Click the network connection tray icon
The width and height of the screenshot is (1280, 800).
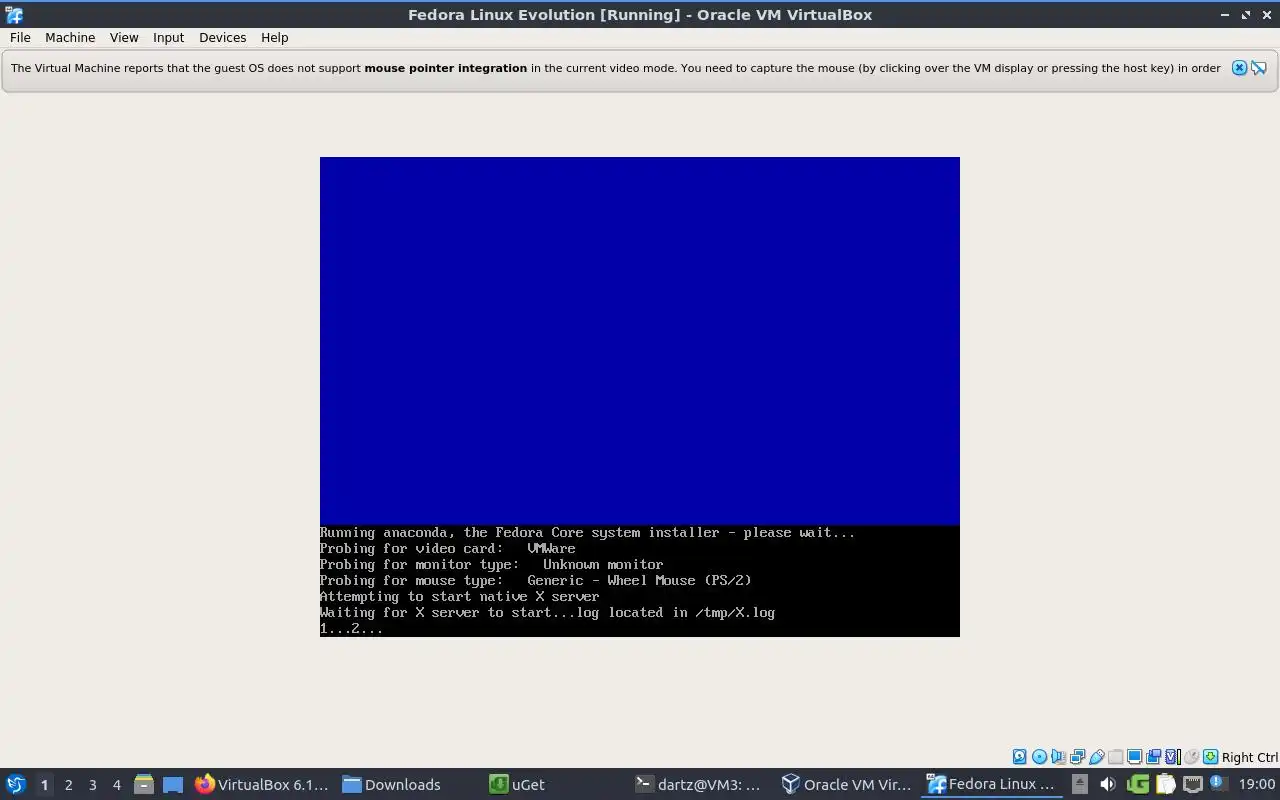coord(1192,784)
